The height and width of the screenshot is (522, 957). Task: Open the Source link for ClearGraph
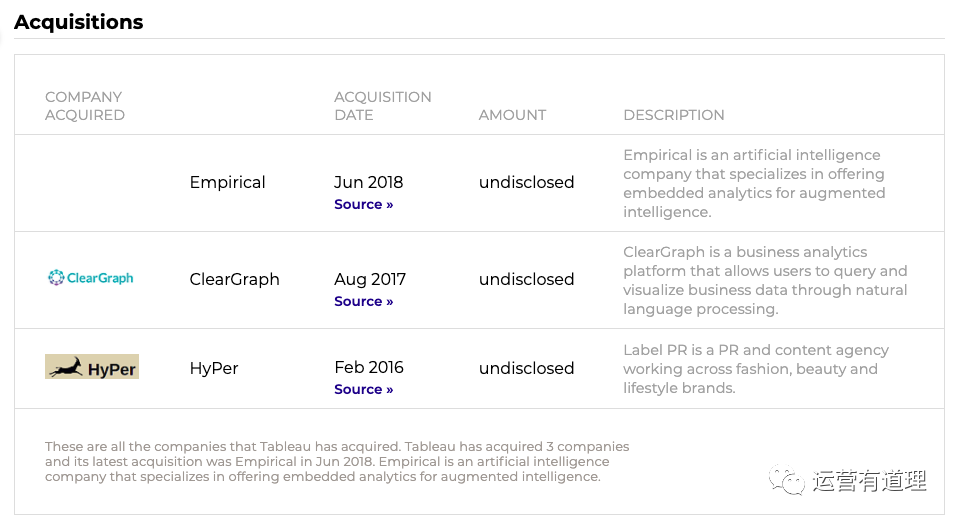coord(363,302)
